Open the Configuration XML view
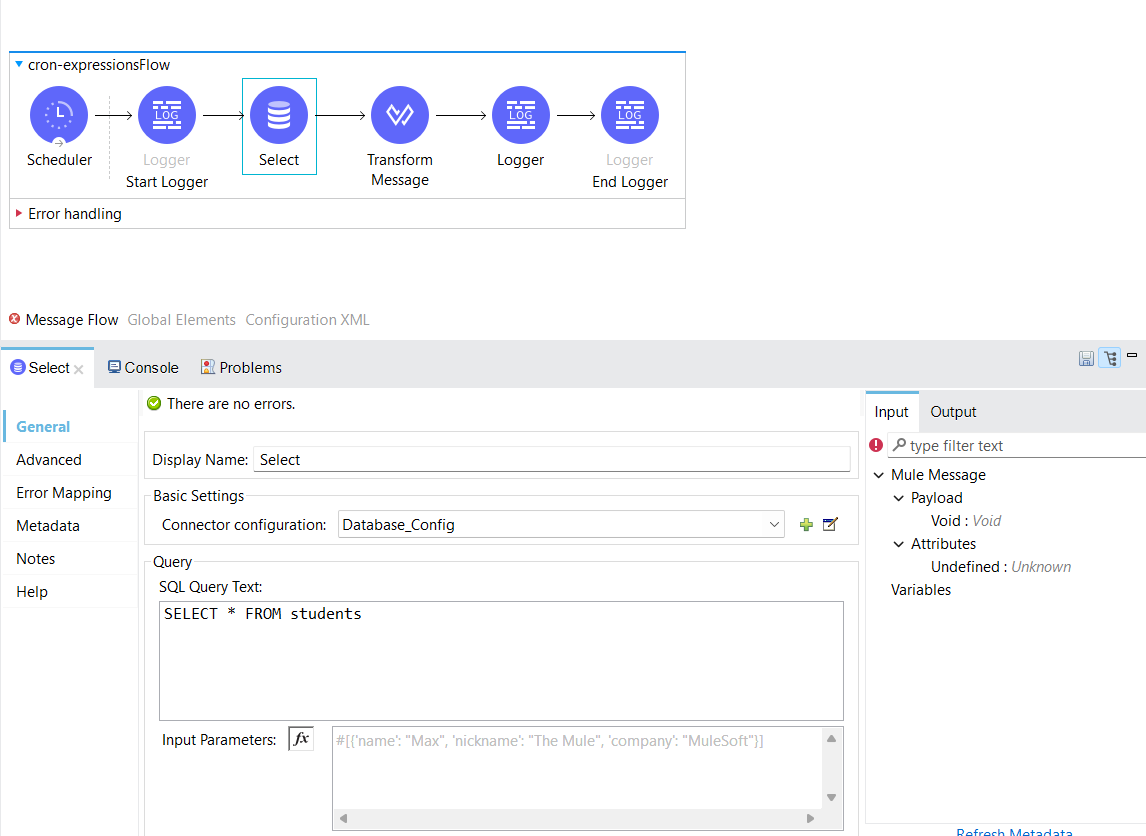This screenshot has width=1146, height=836. pyautogui.click(x=307, y=320)
